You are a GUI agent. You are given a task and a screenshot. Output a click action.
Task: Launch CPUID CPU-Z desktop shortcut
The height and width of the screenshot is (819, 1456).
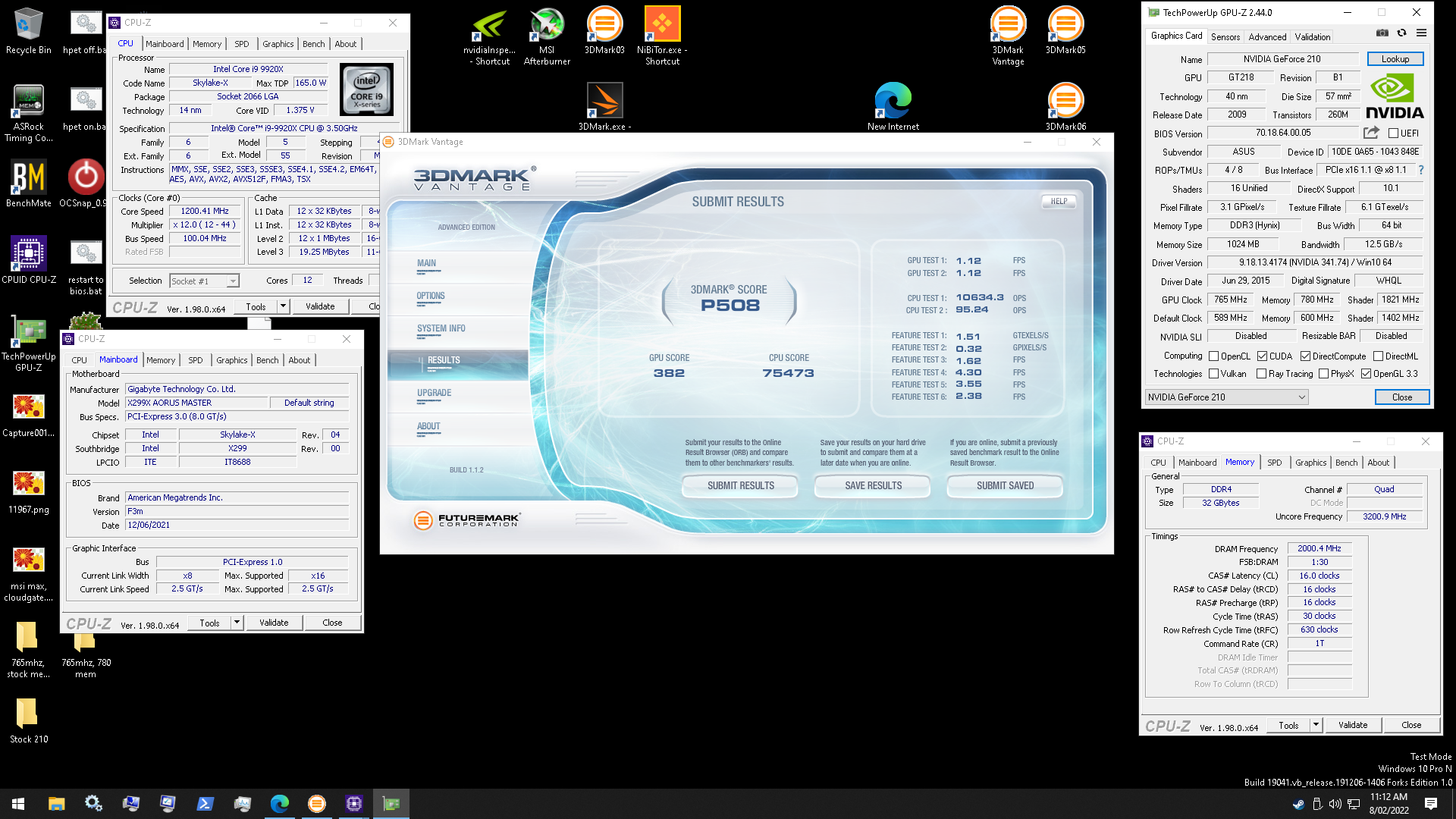[x=29, y=259]
